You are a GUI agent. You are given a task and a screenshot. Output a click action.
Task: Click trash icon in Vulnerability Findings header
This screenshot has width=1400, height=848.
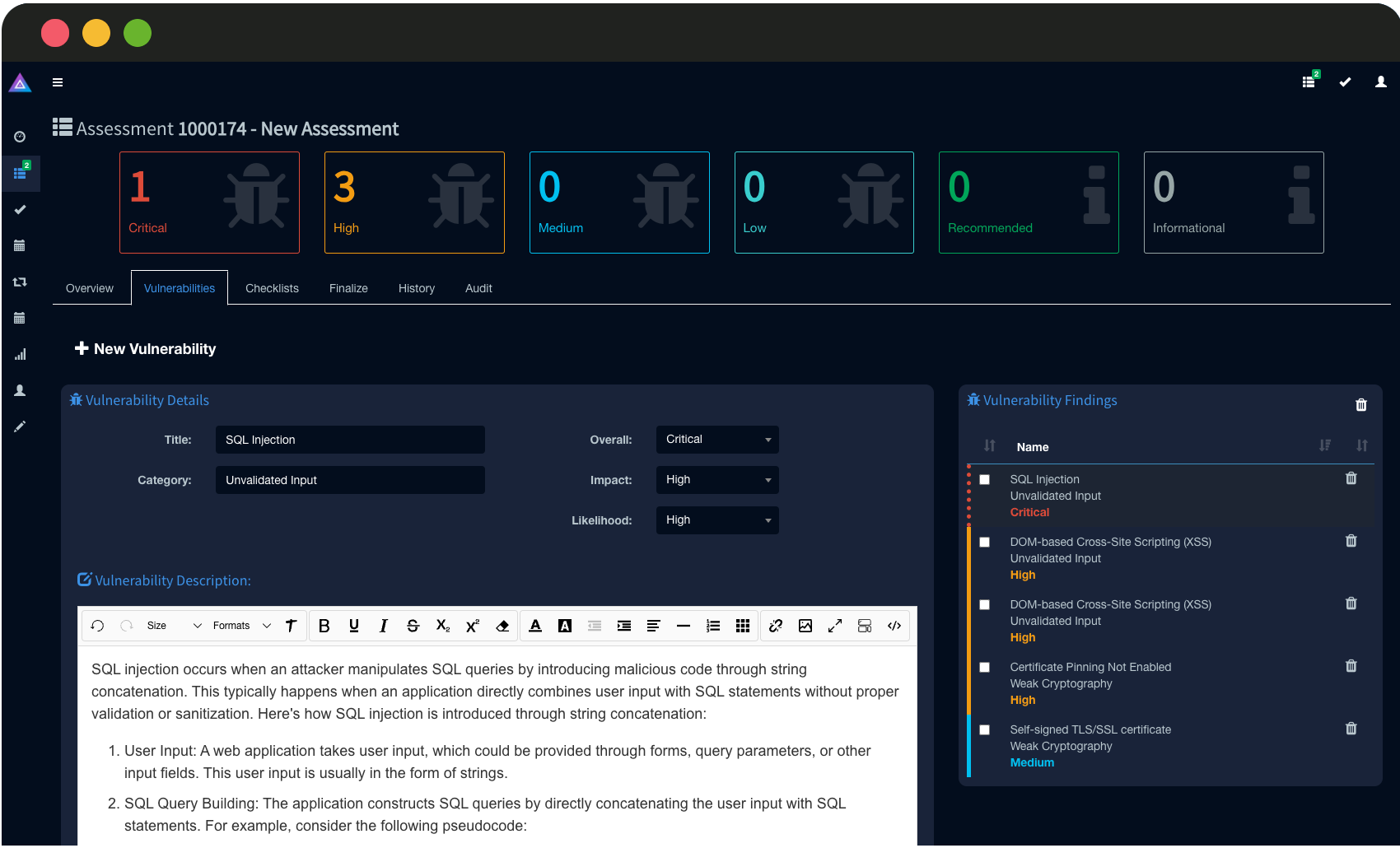pos(1361,405)
